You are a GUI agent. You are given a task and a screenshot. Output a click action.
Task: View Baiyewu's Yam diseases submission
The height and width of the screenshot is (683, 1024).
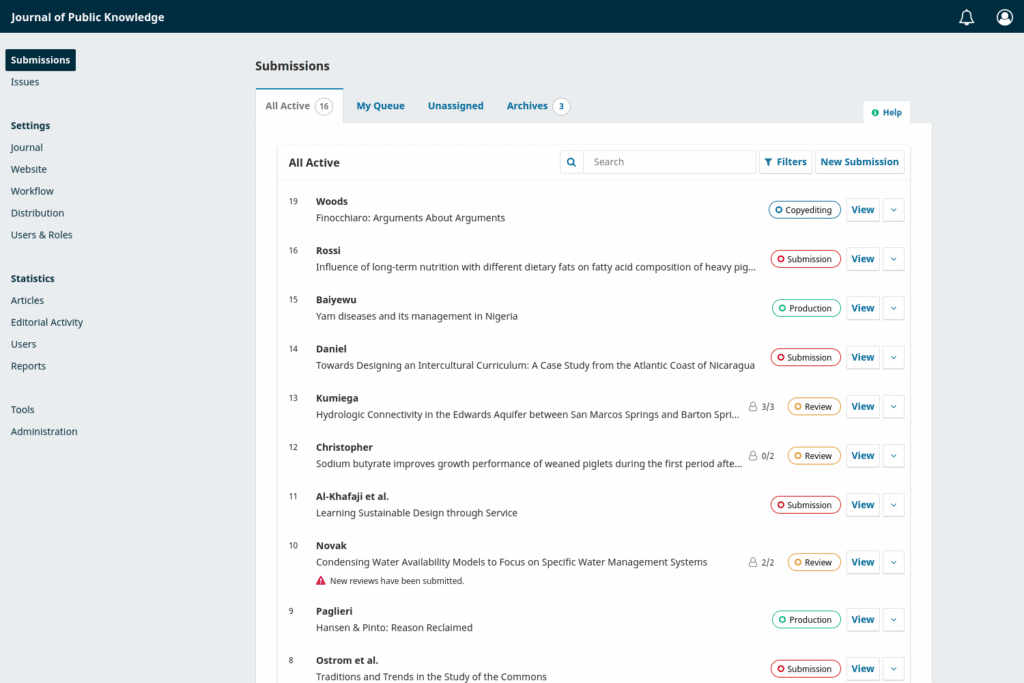click(862, 307)
